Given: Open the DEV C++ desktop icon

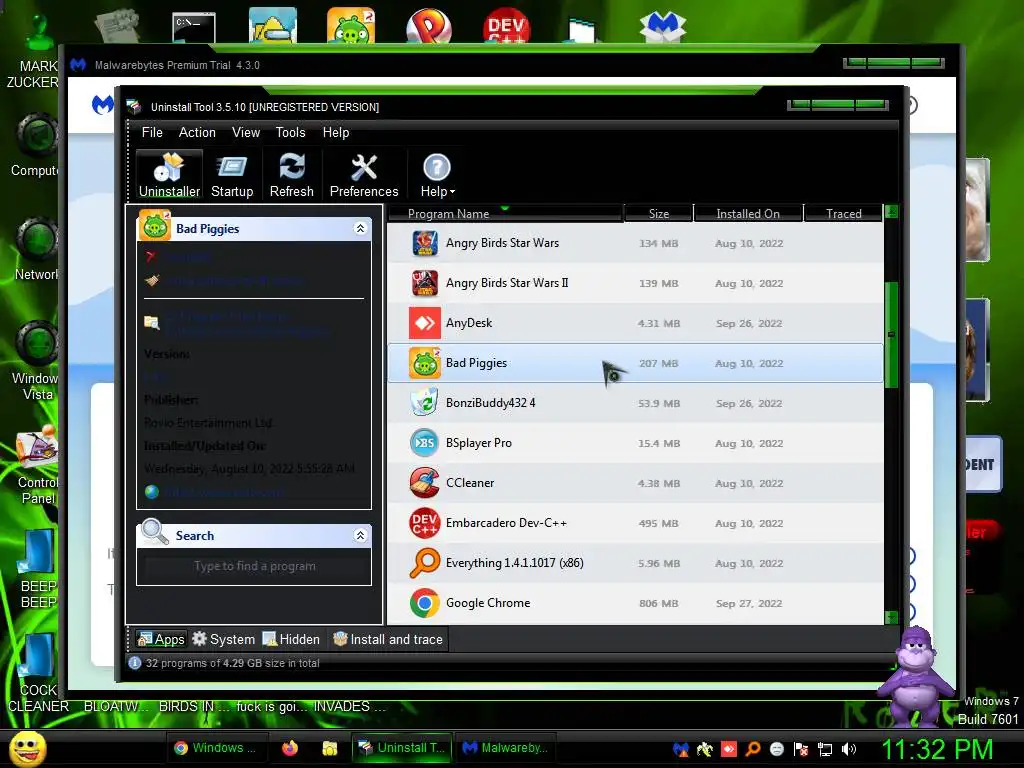Looking at the screenshot, I should (506, 26).
